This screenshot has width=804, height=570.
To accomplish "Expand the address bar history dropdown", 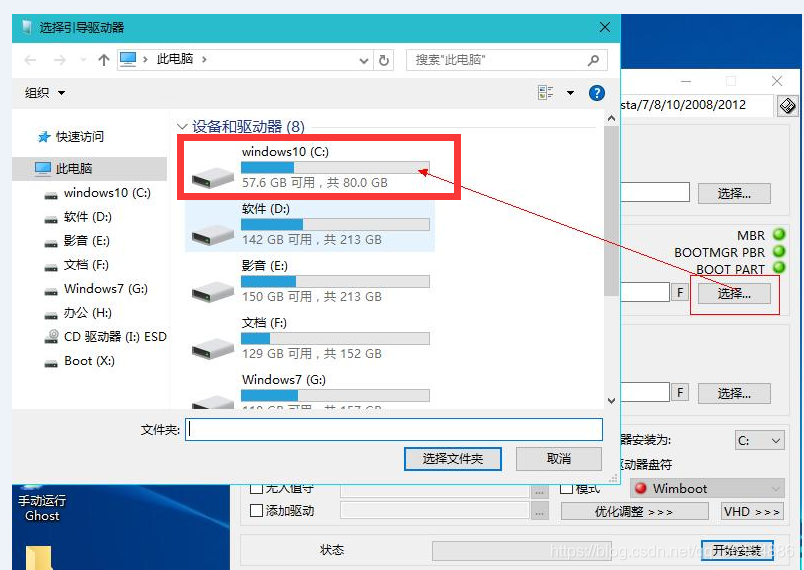I will (x=364, y=60).
